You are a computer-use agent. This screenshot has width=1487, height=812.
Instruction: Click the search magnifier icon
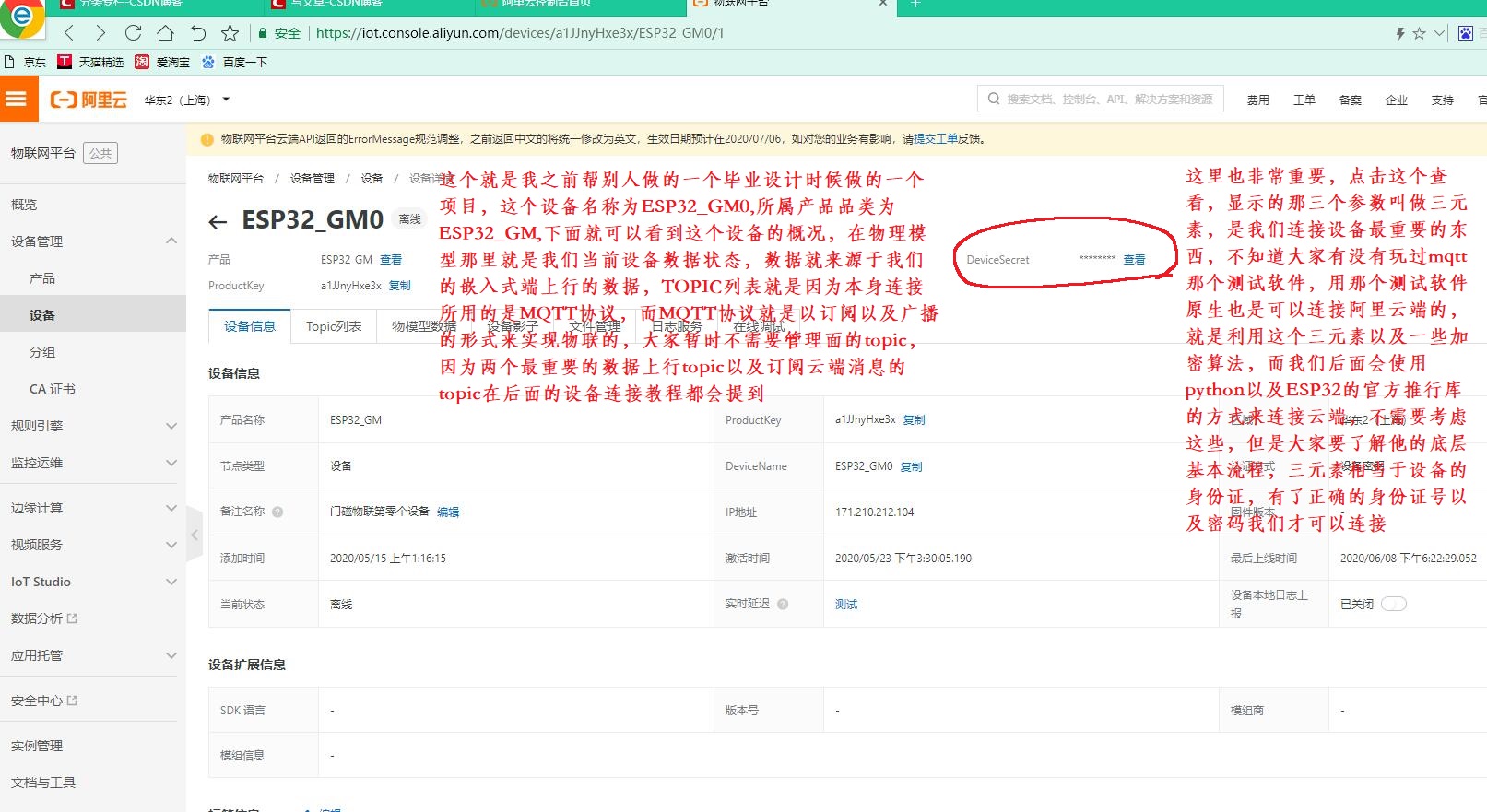(x=994, y=99)
